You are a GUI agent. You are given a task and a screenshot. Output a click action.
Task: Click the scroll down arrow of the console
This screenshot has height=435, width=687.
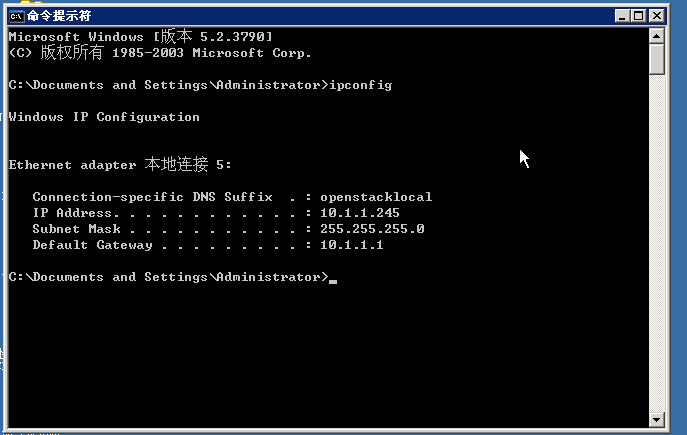tap(656, 420)
